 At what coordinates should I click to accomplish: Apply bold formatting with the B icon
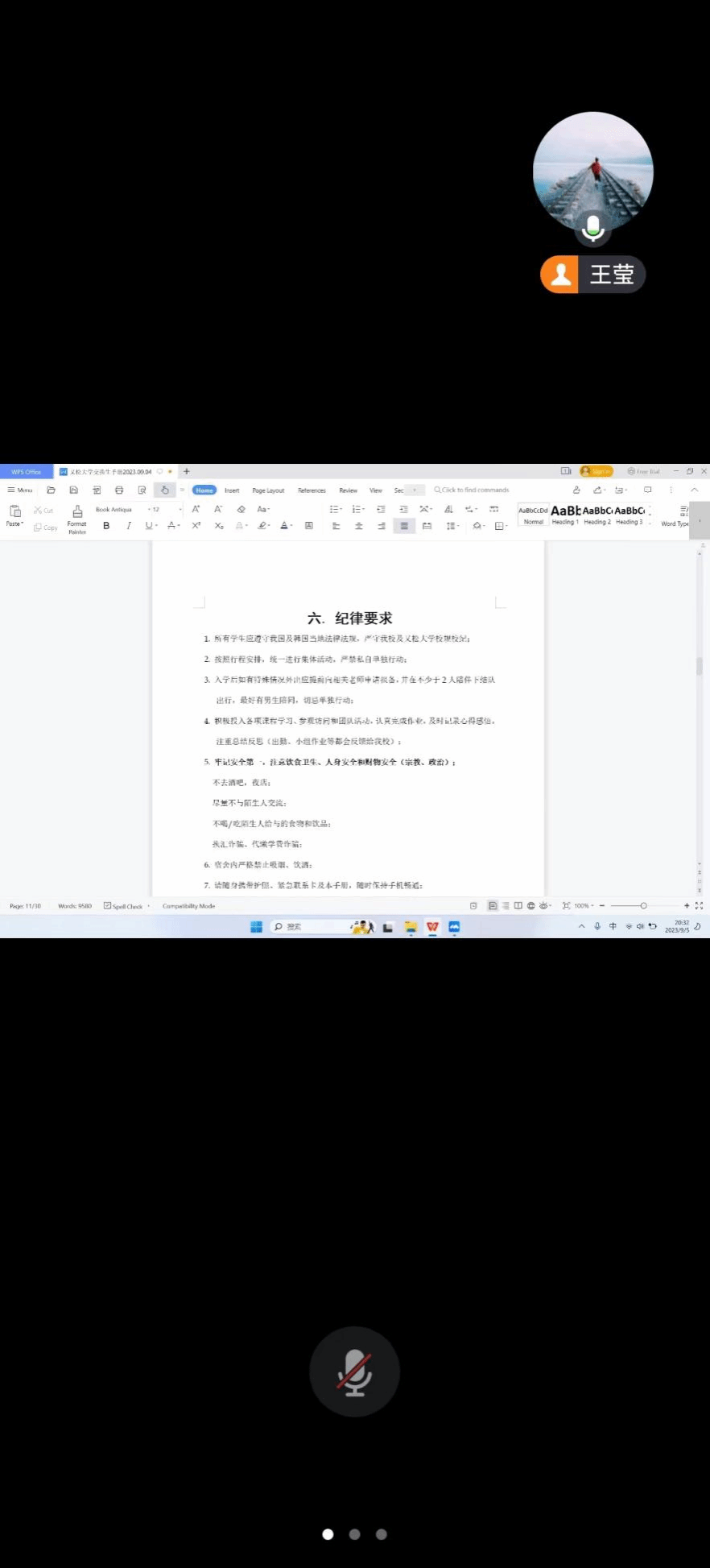106,526
